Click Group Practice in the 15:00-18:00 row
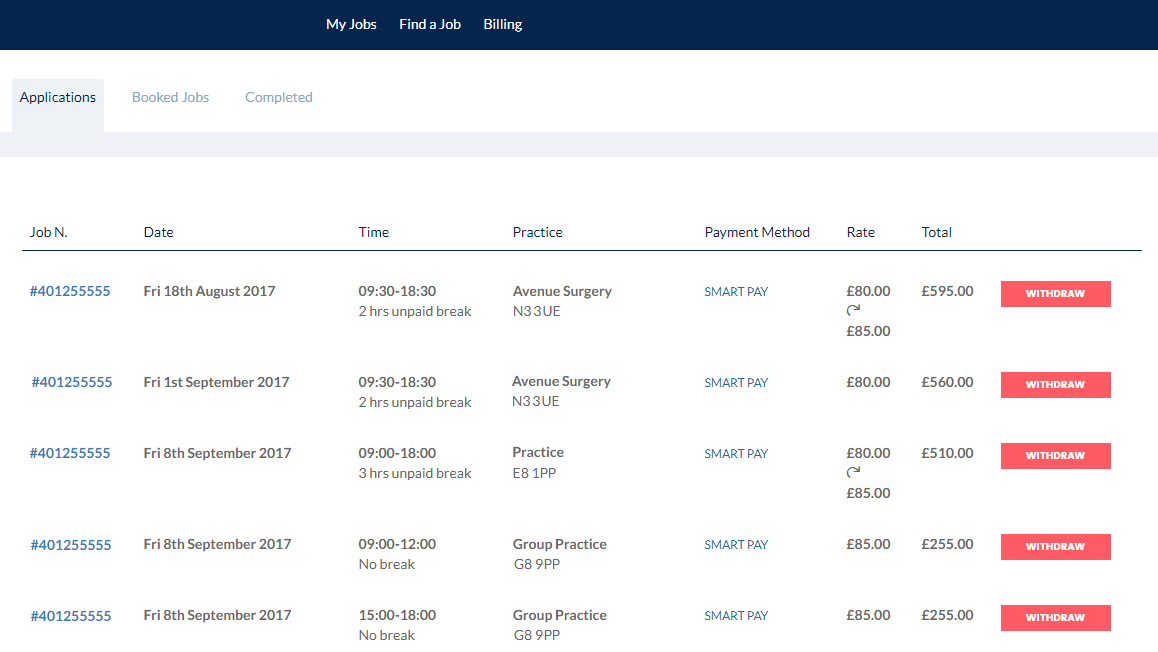This screenshot has height=652, width=1158. coord(560,615)
